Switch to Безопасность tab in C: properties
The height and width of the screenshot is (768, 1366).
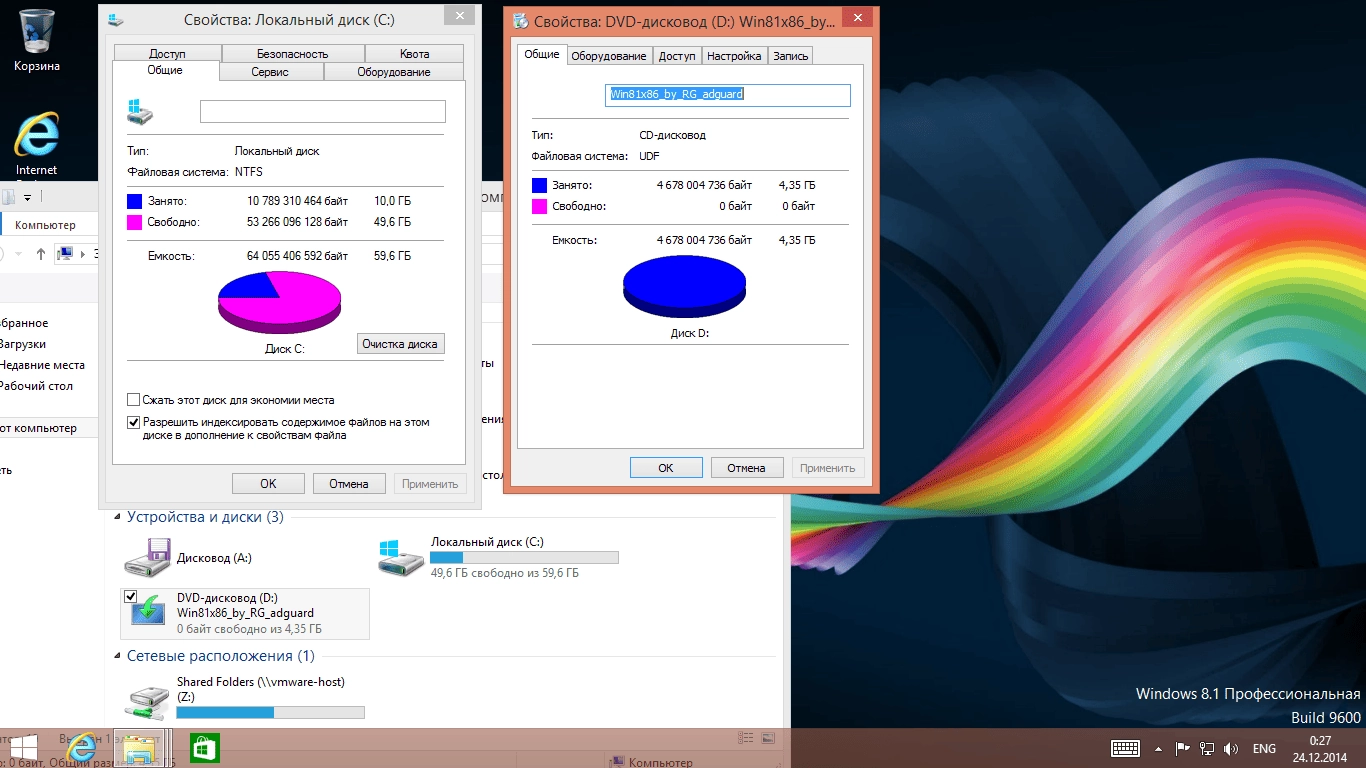[293, 54]
